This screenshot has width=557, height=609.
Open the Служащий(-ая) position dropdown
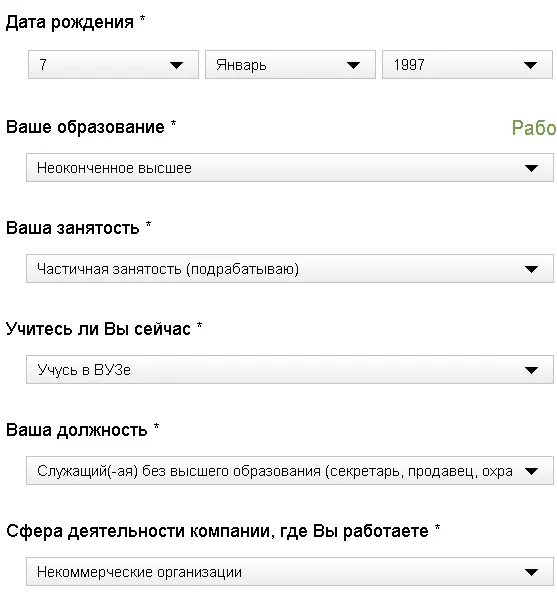(290, 470)
